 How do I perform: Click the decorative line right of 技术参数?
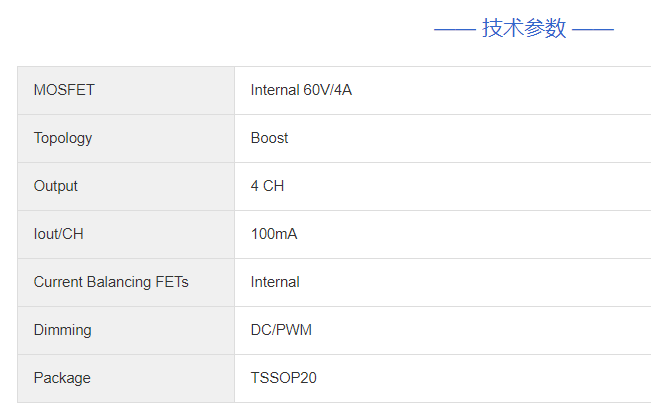point(593,29)
